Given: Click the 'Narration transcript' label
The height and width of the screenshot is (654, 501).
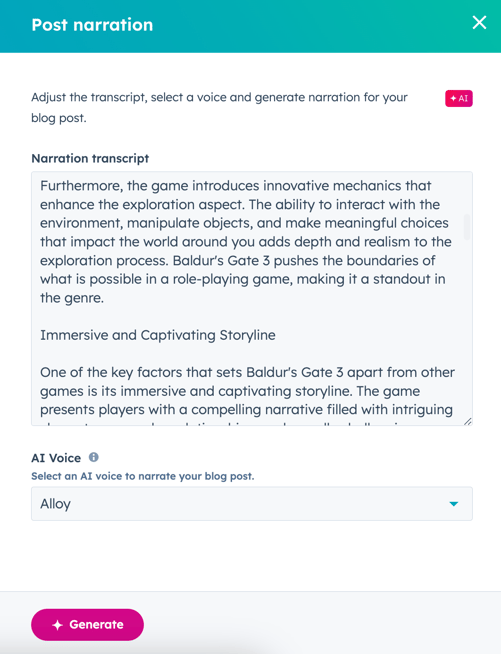Looking at the screenshot, I should (90, 158).
